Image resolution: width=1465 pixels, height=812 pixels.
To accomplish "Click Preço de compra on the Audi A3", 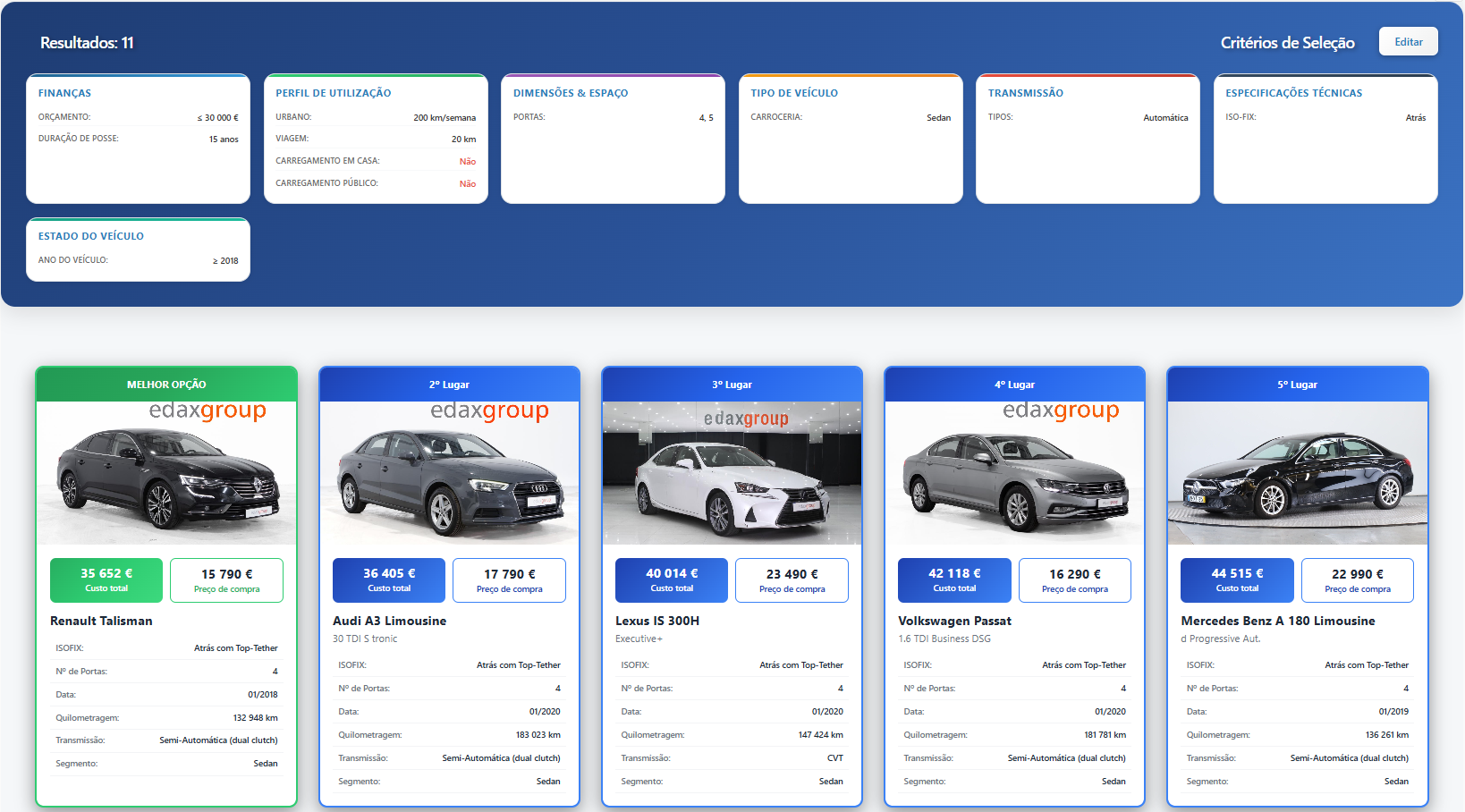I will point(508,579).
